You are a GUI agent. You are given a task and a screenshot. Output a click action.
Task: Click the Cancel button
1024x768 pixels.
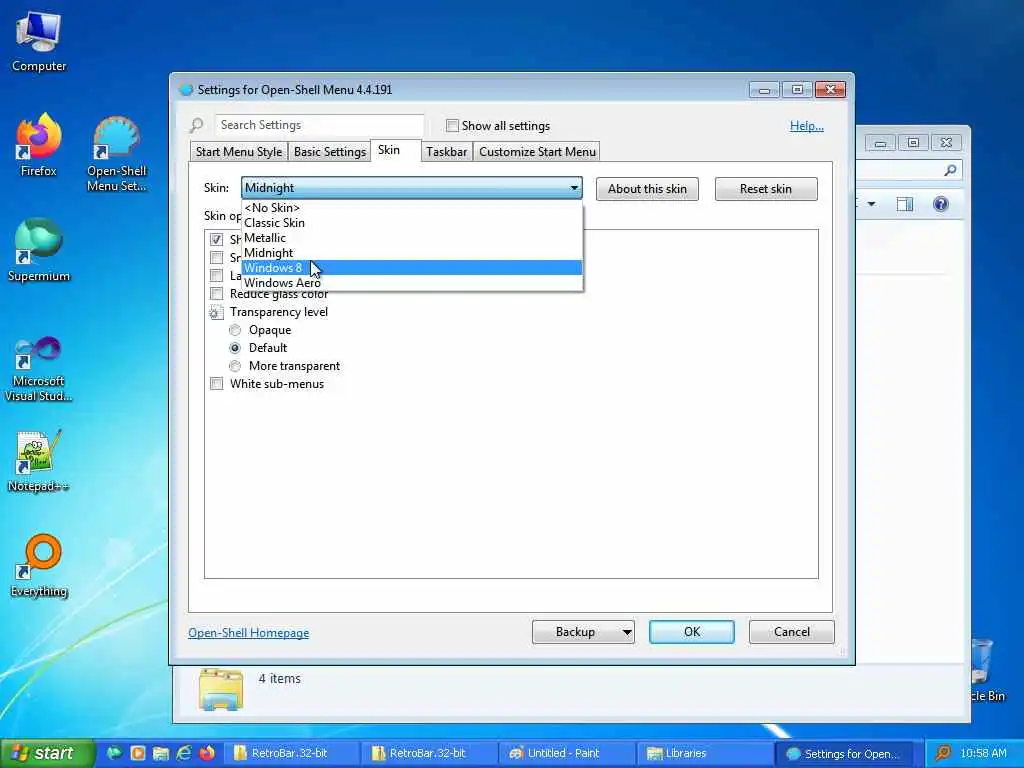[x=792, y=632]
